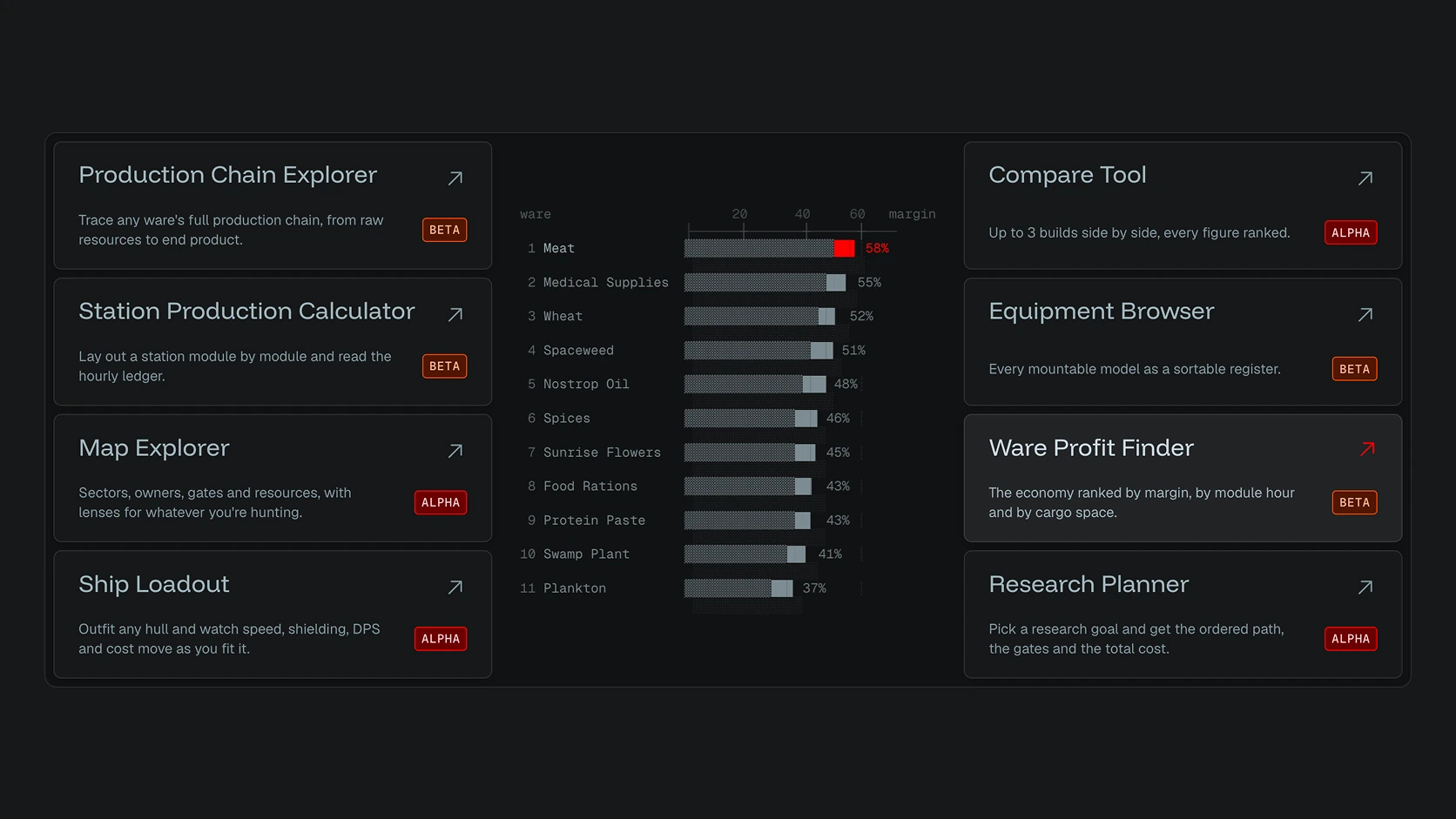Click red arrow icon on Ware Profit Finder
Image resolution: width=1456 pixels, height=819 pixels.
[1367, 449]
